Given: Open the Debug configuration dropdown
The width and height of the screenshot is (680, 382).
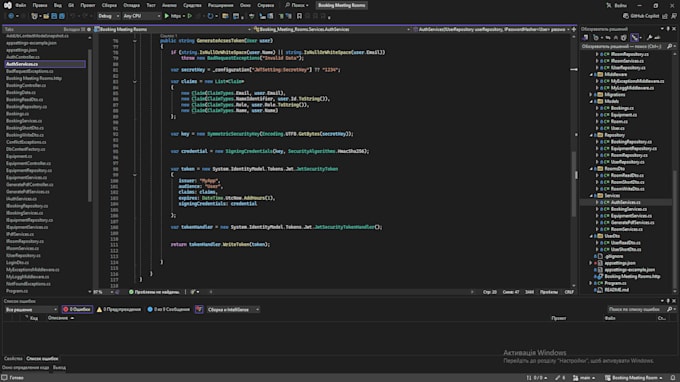Looking at the screenshot, I should click(108, 16).
